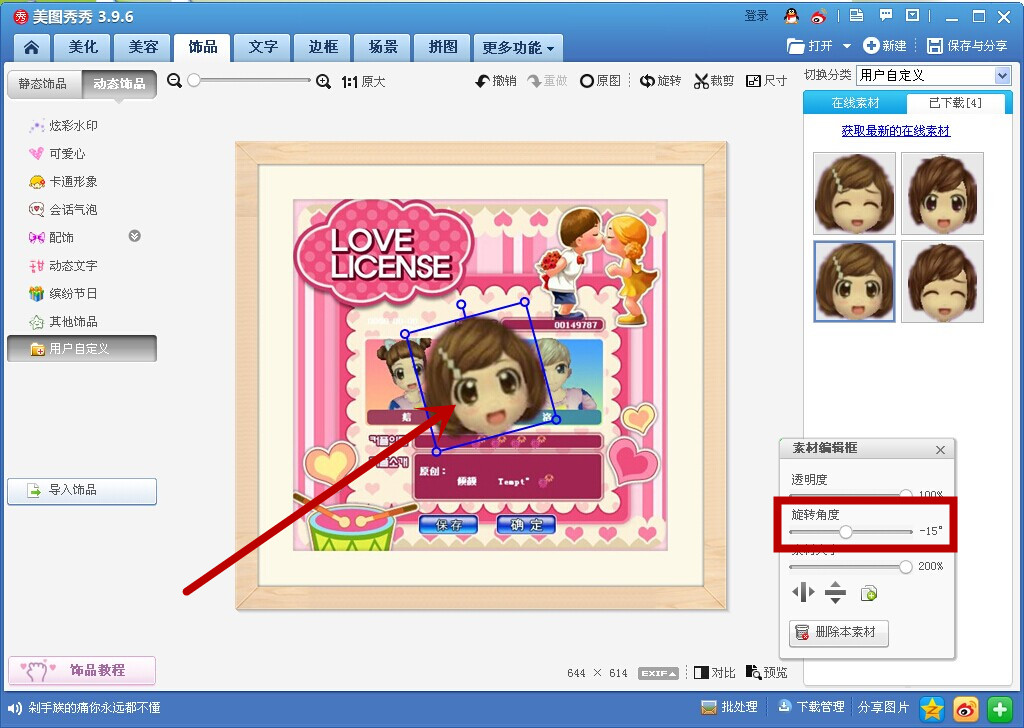
Task: Click the 透明度 slider handle
Action: pyautogui.click(x=906, y=496)
